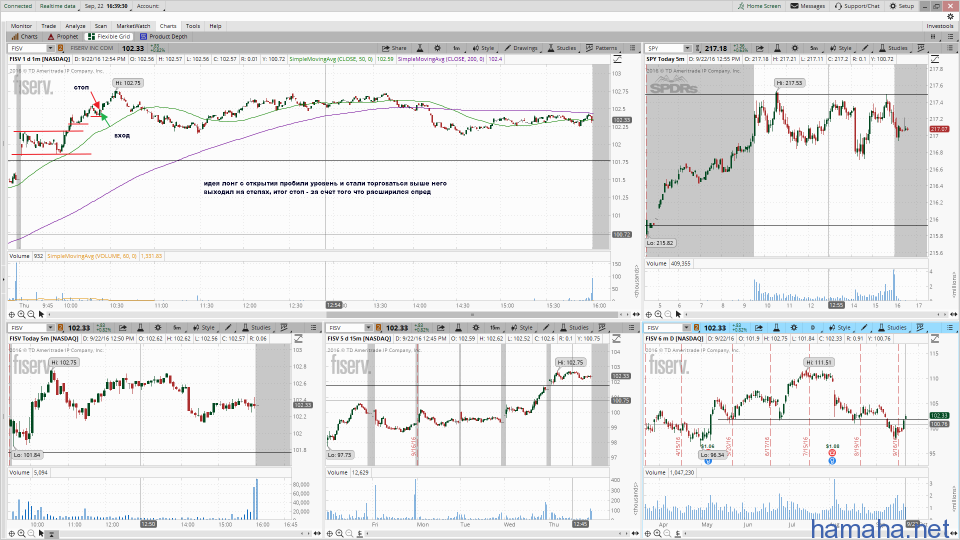960x540 pixels.
Task: Click Share on the FISV 1m chart
Action: tap(394, 48)
